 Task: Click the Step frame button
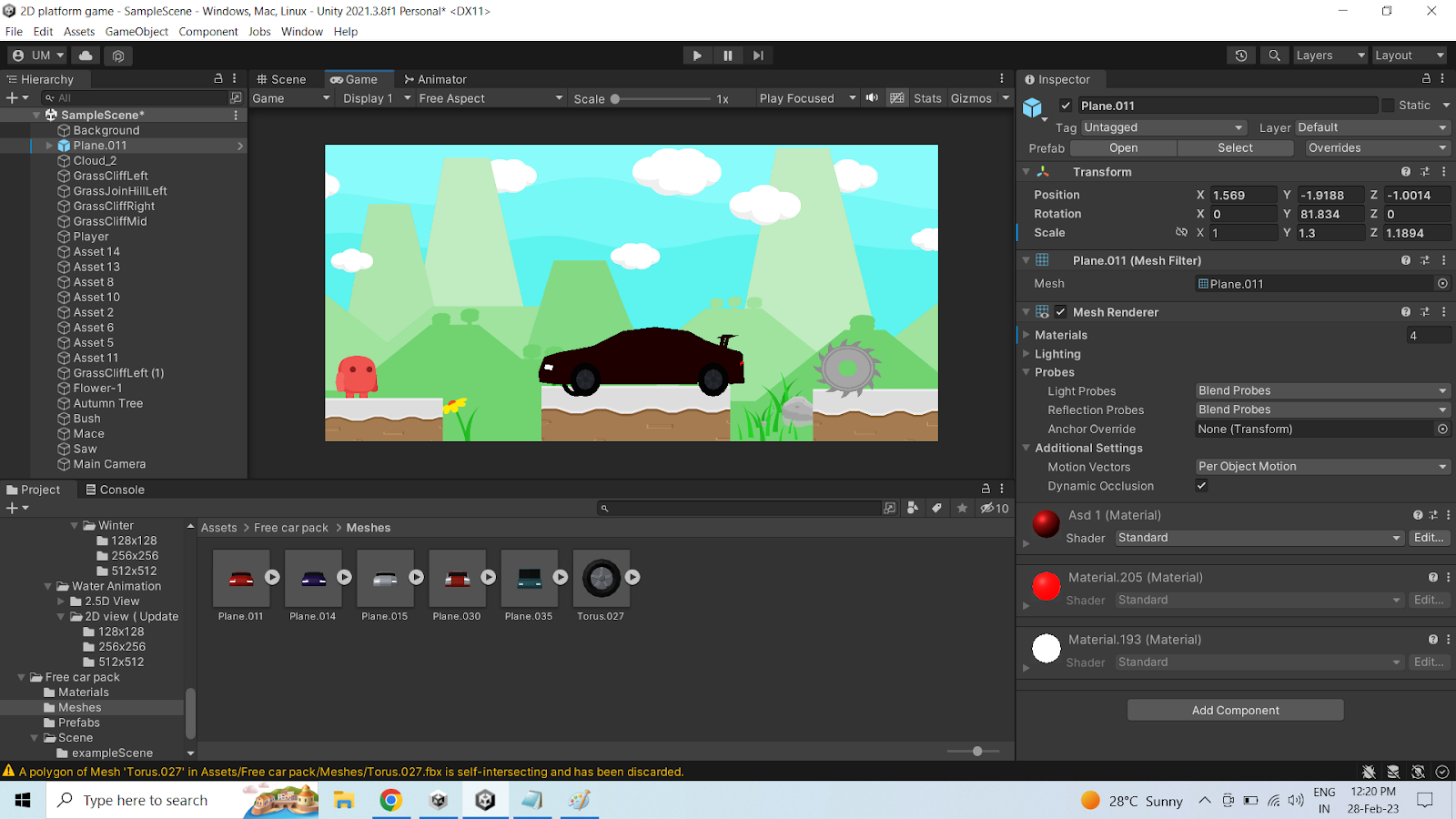tap(757, 56)
